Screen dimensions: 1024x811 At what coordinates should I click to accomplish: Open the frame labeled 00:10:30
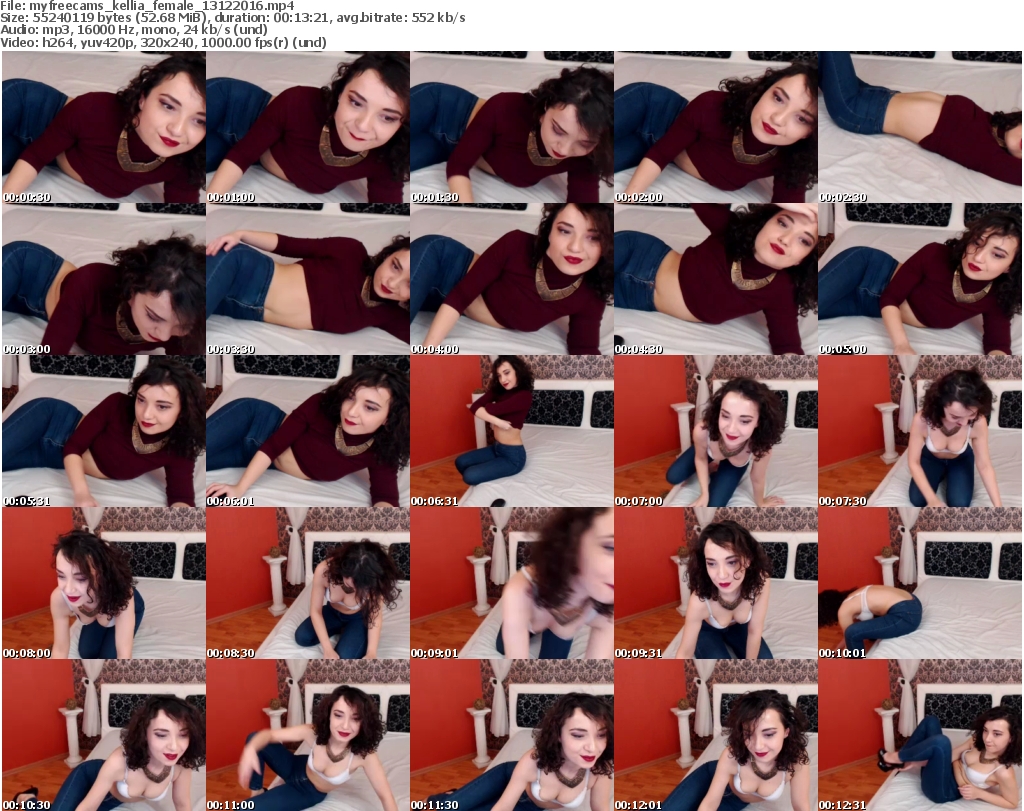103,735
